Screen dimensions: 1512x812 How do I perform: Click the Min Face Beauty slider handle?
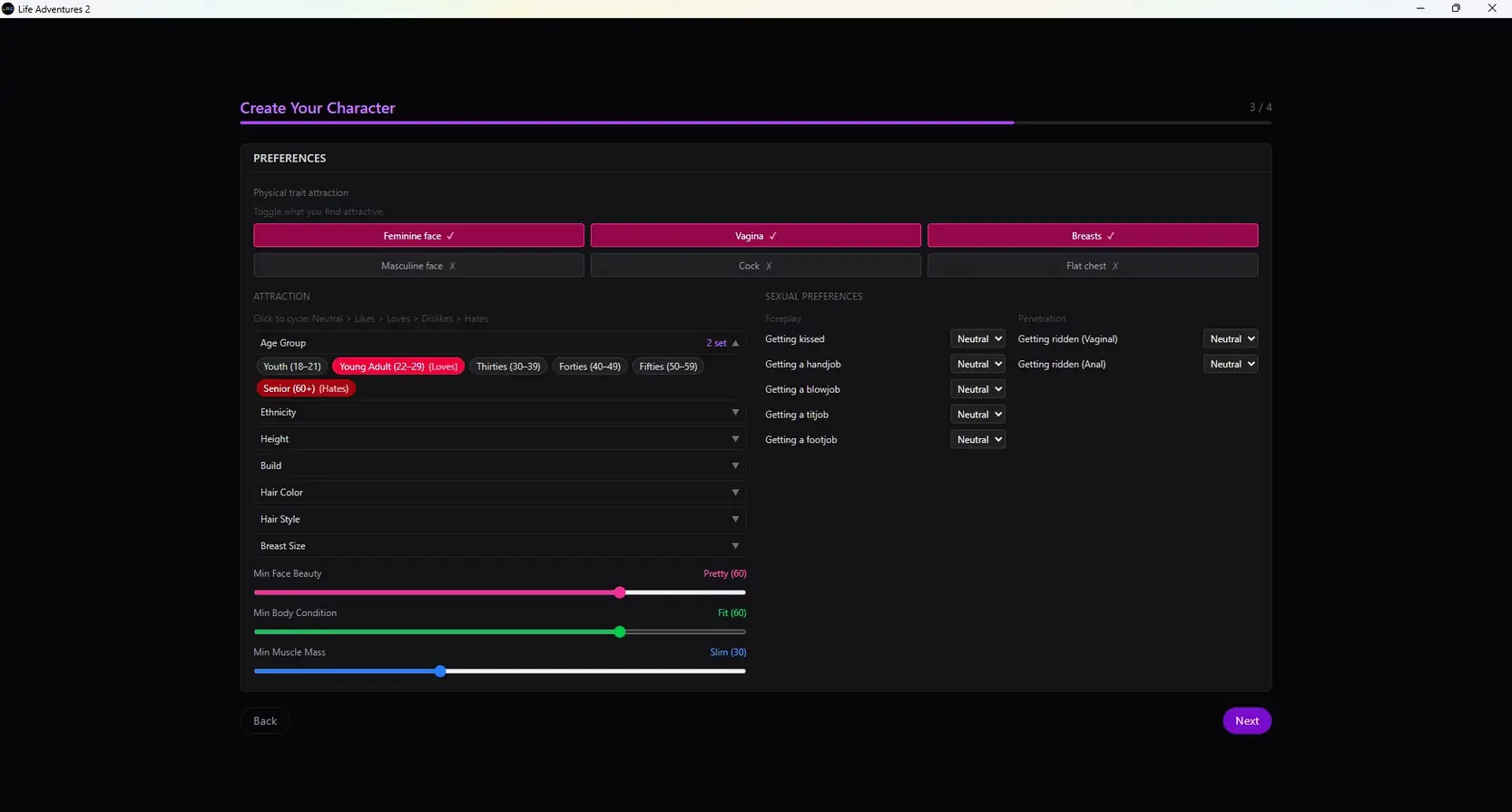pos(620,592)
